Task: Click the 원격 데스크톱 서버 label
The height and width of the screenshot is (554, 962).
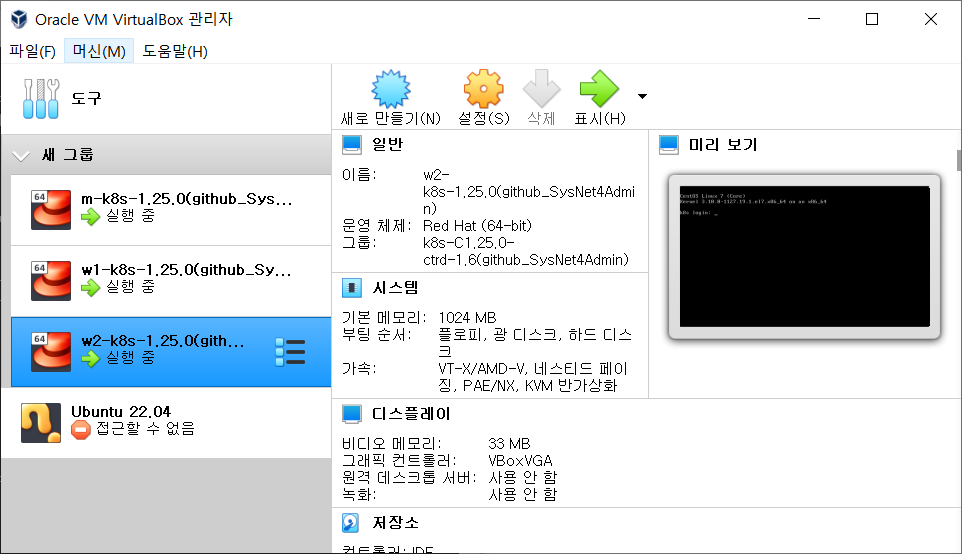Action: pyautogui.click(x=409, y=477)
